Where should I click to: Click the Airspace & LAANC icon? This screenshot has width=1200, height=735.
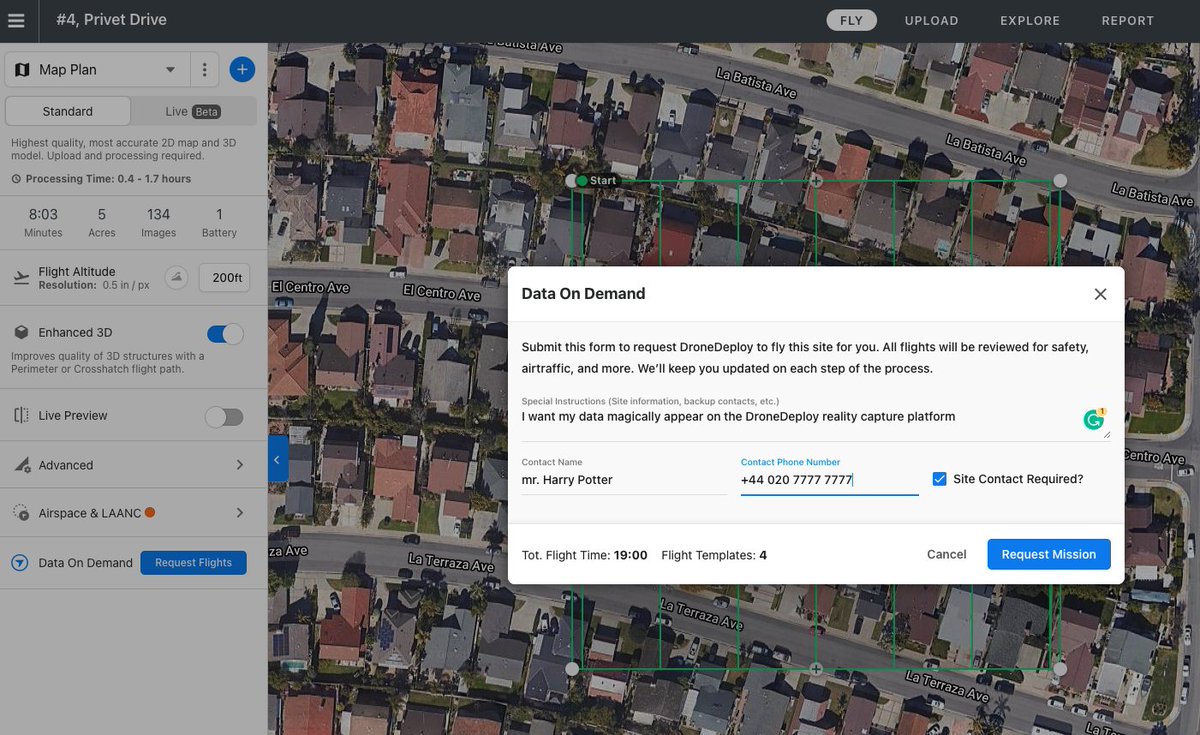tap(21, 513)
